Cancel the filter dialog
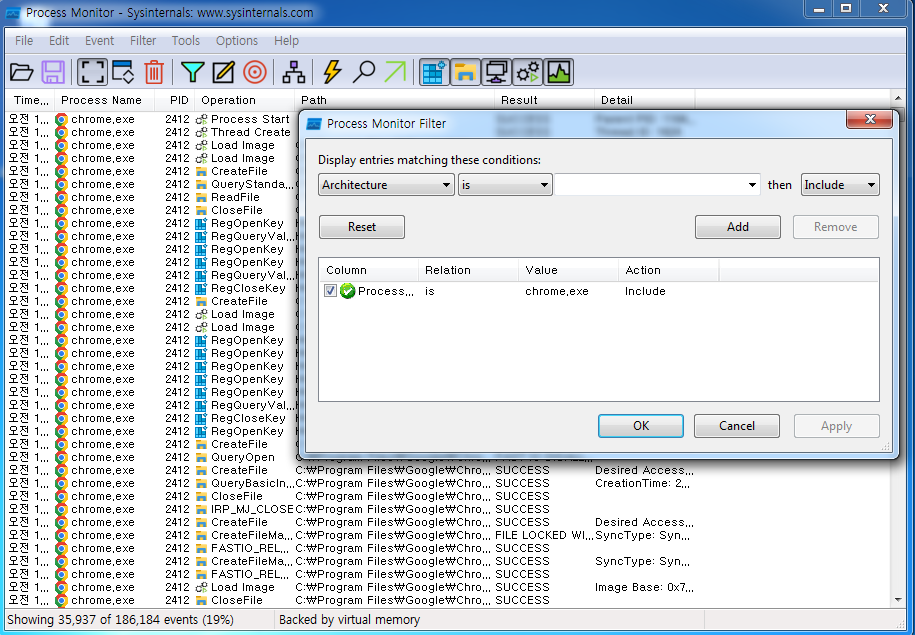Viewport: 915px width, 635px height. point(736,426)
